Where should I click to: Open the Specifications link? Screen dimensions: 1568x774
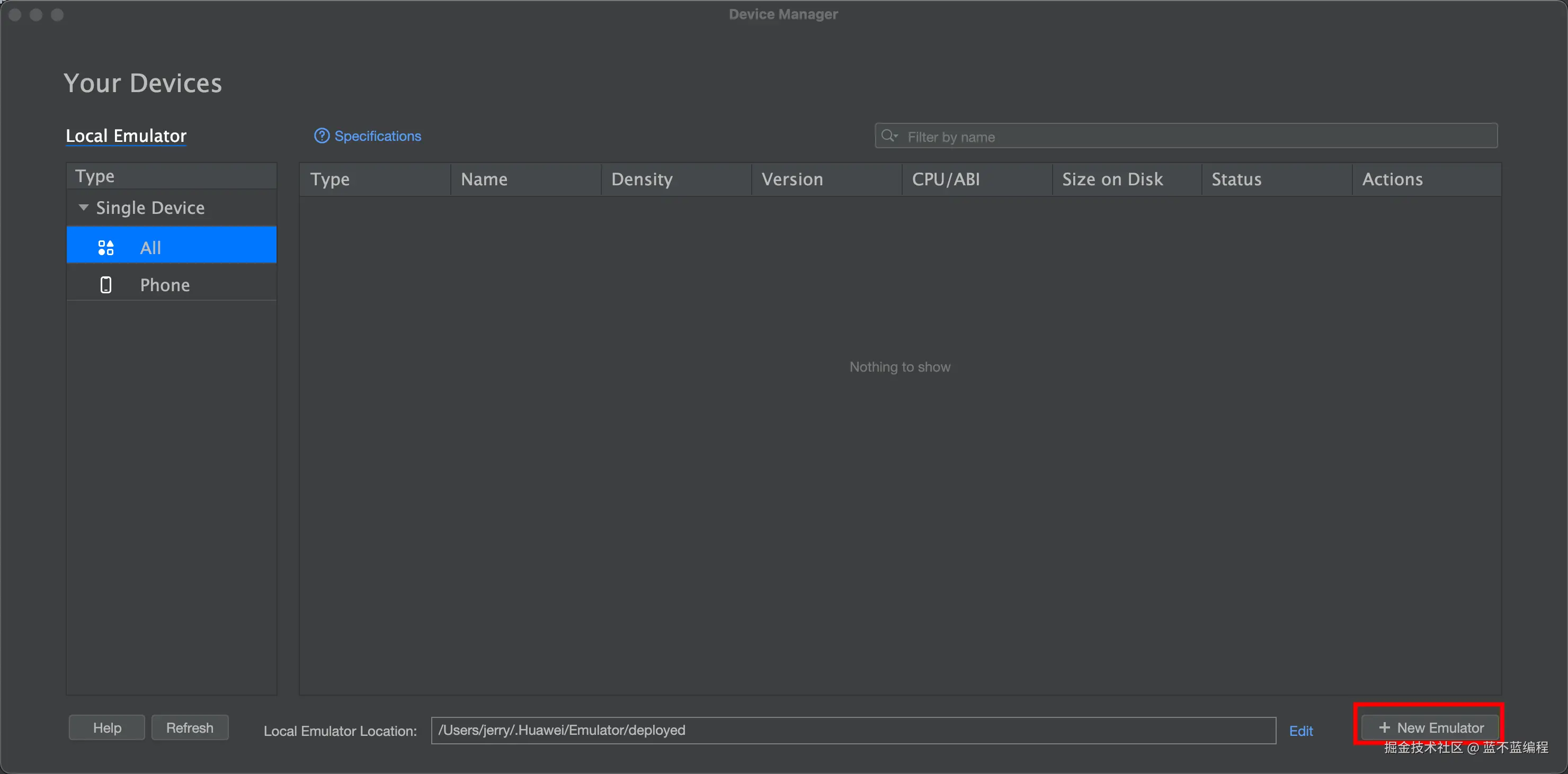[377, 136]
